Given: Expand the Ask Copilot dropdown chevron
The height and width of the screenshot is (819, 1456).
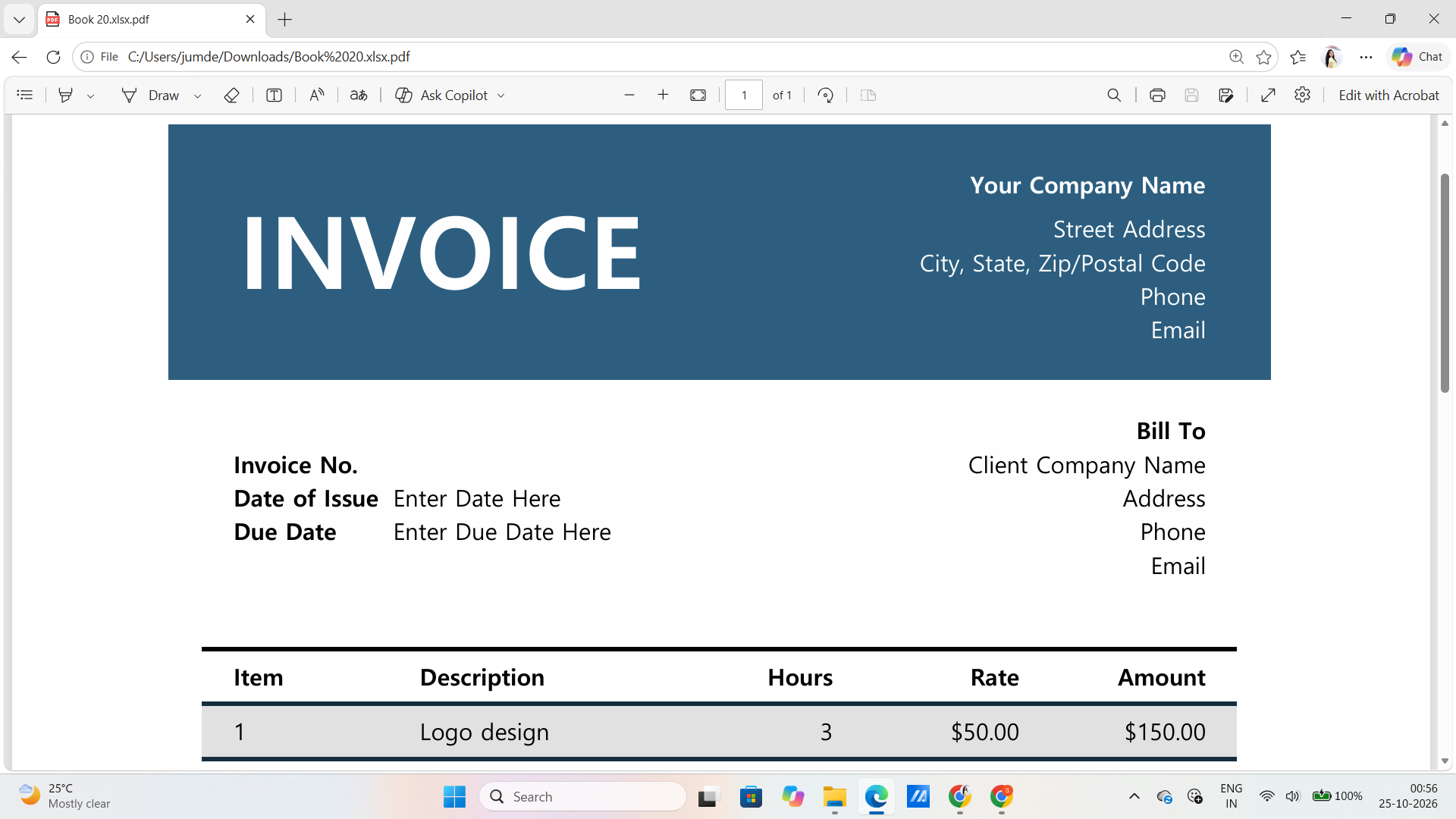Looking at the screenshot, I should coord(500,96).
